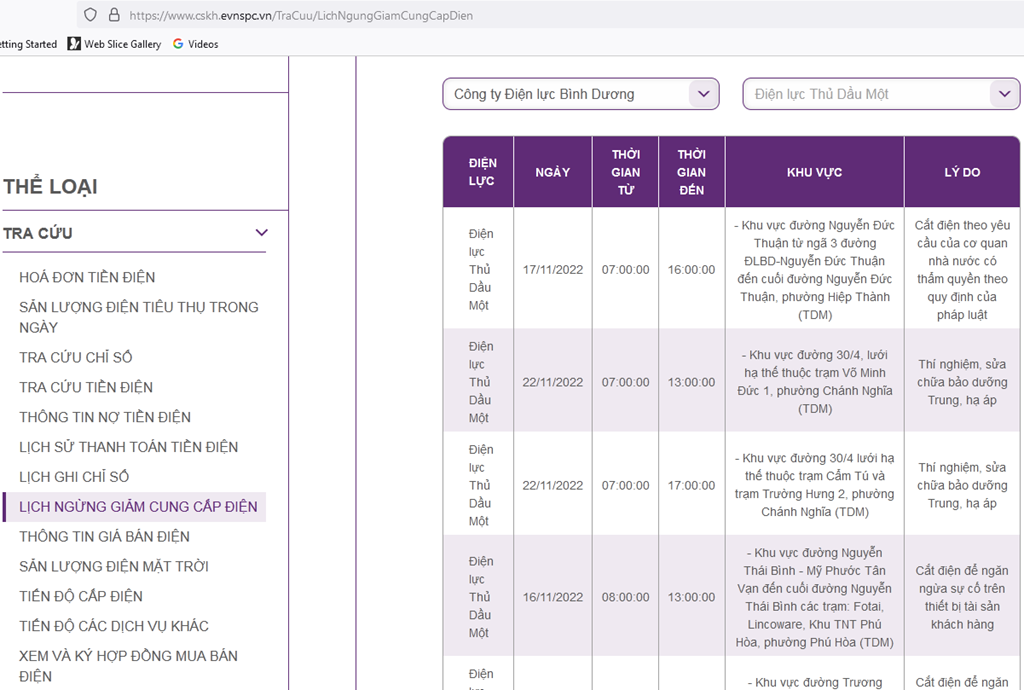The image size is (1024, 690).
Task: Open LỊCH SỬ THANH TOÁN TIỀN ĐIỆN
Action: tap(129, 447)
